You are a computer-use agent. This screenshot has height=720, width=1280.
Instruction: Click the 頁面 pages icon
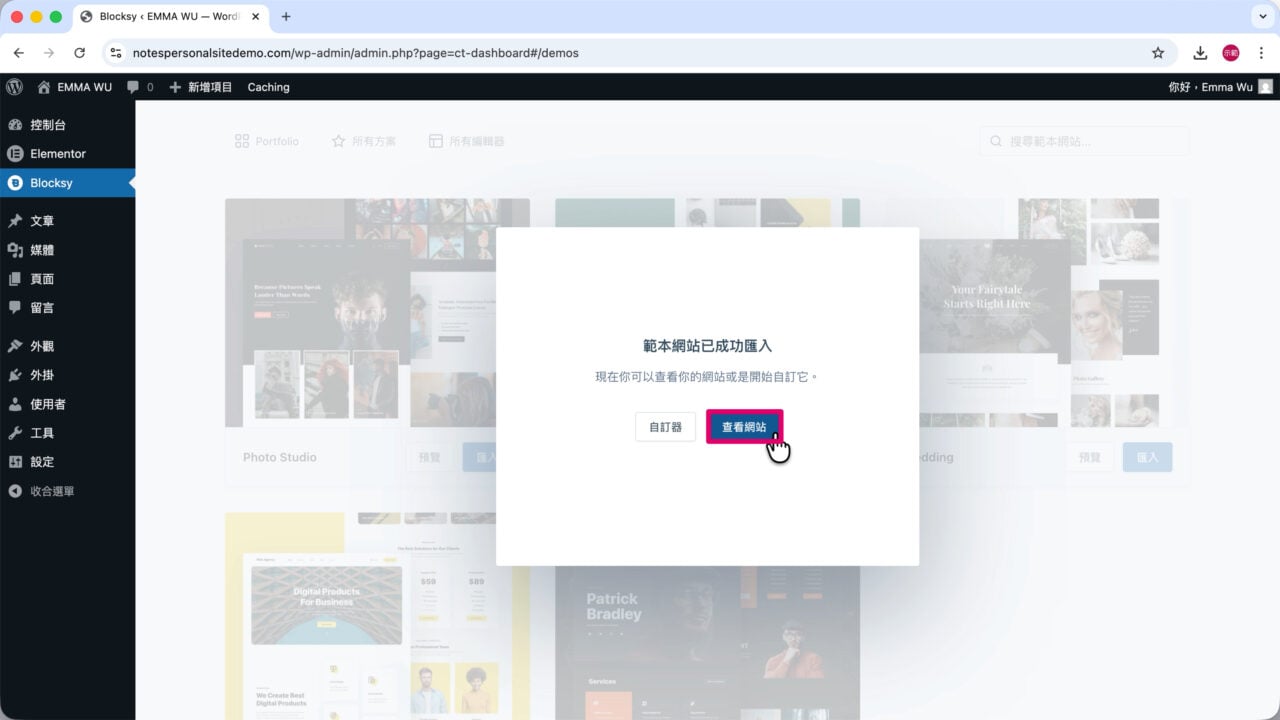pos(15,279)
